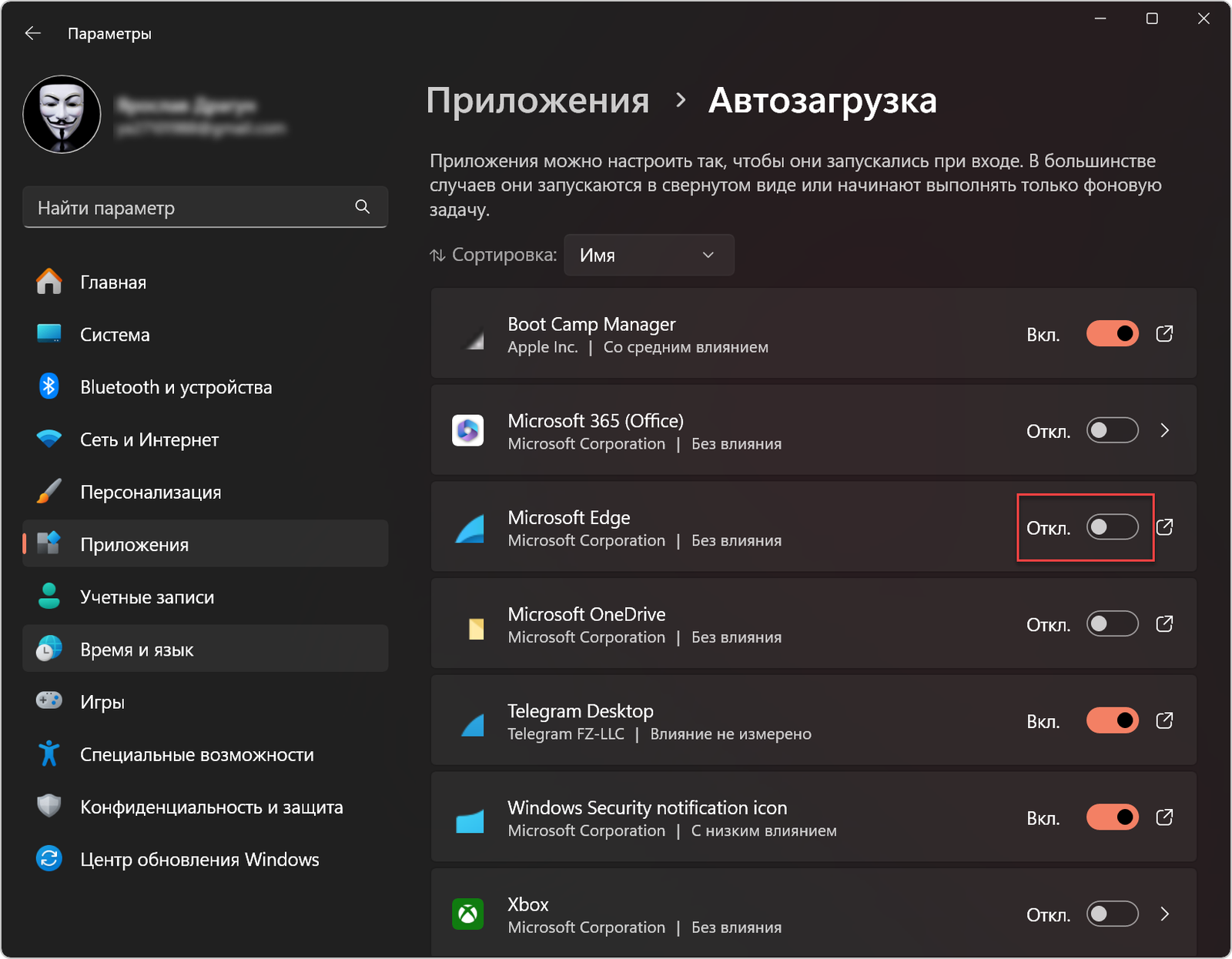Disable Windows Security notification icon toggle
This screenshot has width=1232, height=959.
click(x=1113, y=817)
